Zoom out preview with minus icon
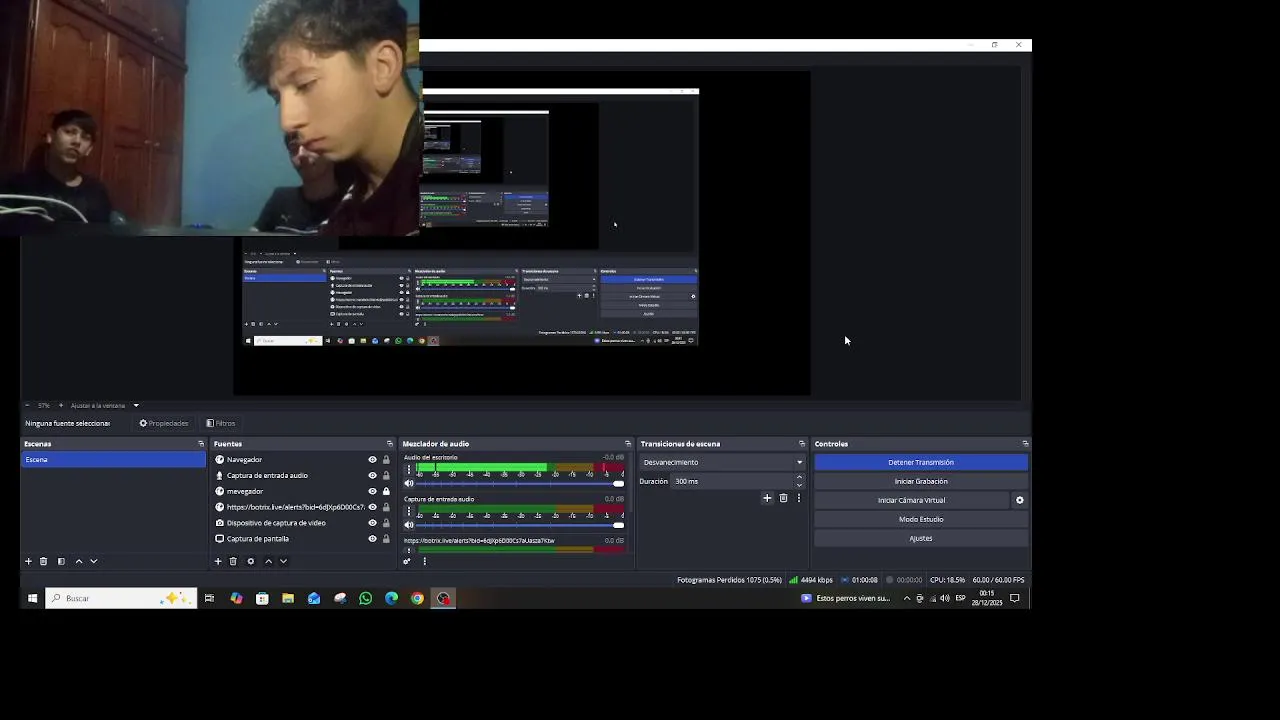This screenshot has width=1280, height=720. (27, 405)
